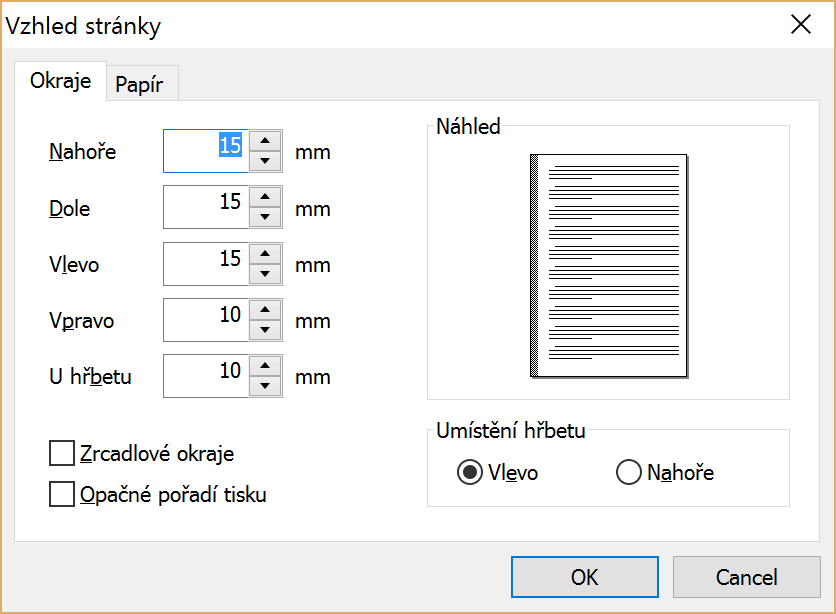Decrease the Dole margin value
The width and height of the screenshot is (836, 614).
pos(264,217)
